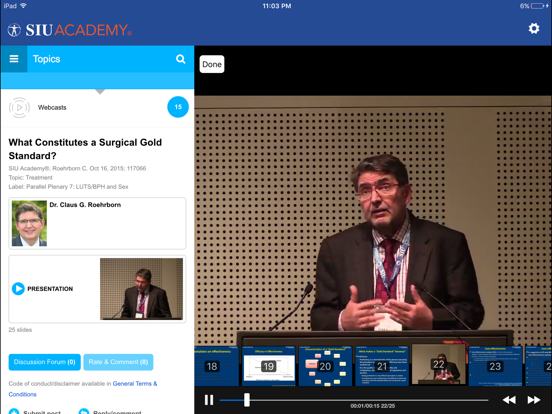Screen dimensions: 552x414
Task: Click the PRESENTATION label
Action: (x=50, y=289)
